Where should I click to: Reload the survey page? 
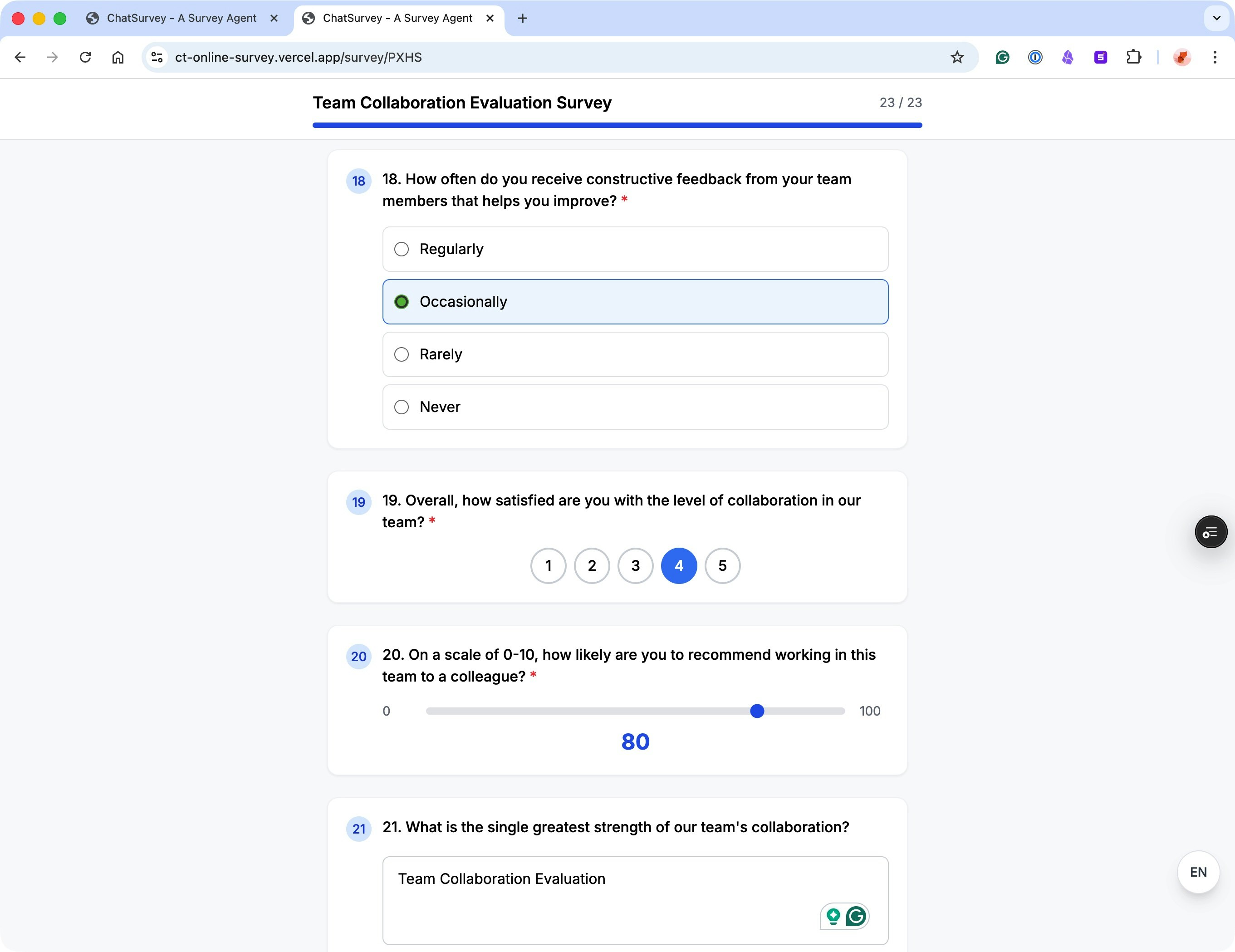click(86, 57)
